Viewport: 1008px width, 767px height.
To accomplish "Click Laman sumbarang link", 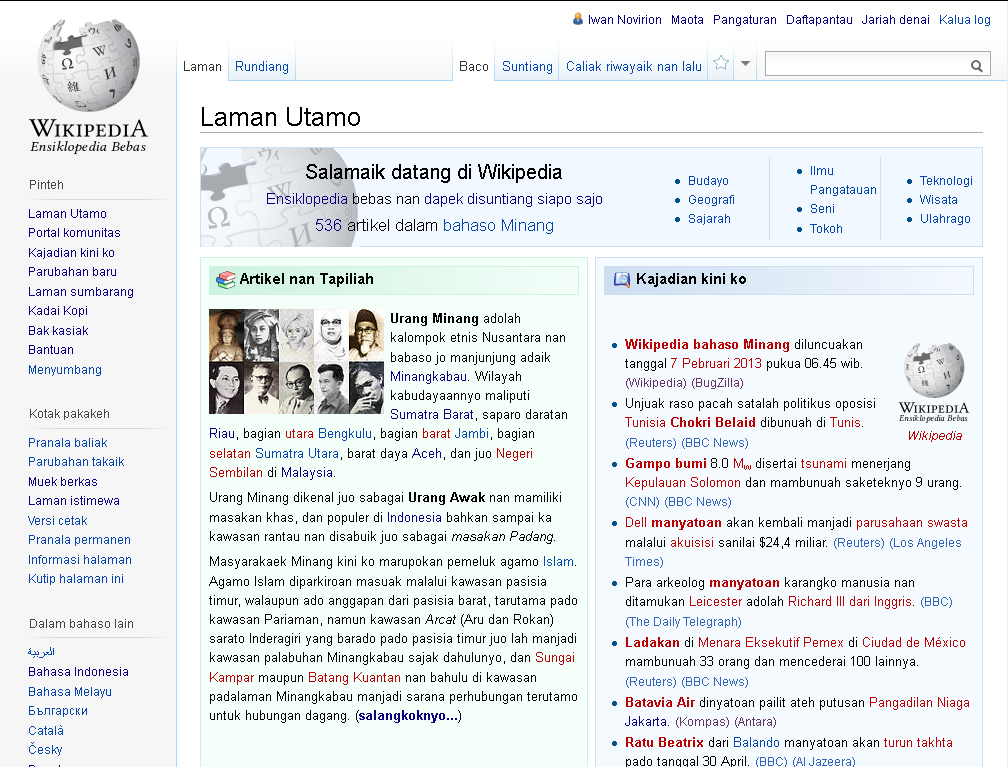I will tap(80, 291).
